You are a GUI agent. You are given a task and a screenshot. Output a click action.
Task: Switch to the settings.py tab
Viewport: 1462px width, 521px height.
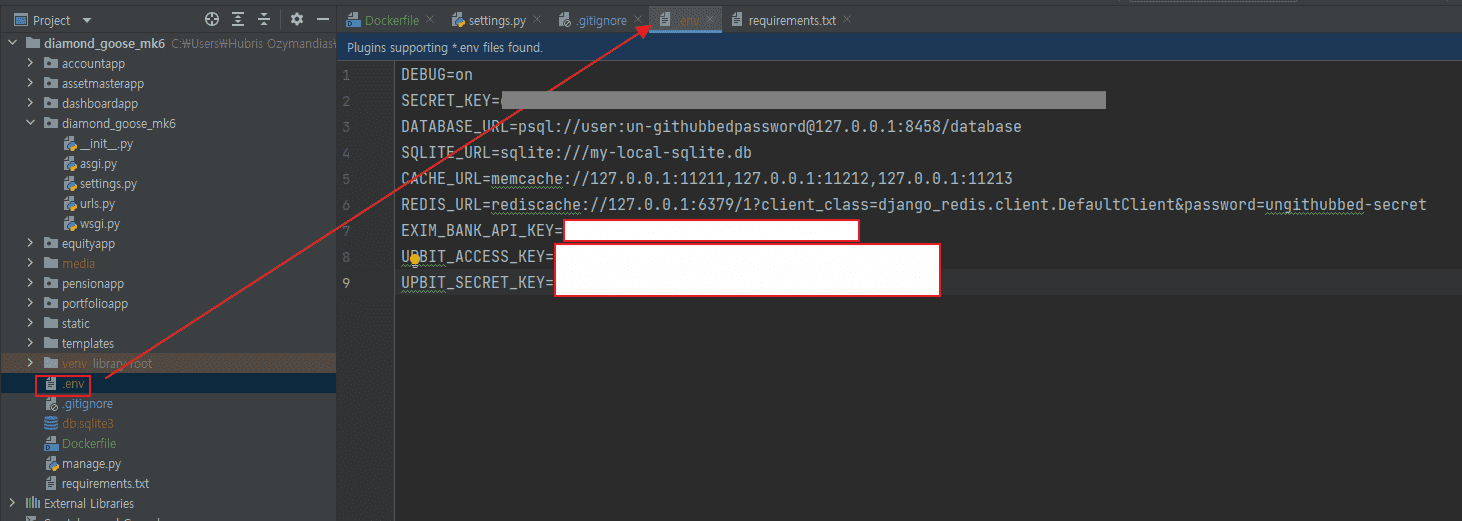[x=497, y=20]
